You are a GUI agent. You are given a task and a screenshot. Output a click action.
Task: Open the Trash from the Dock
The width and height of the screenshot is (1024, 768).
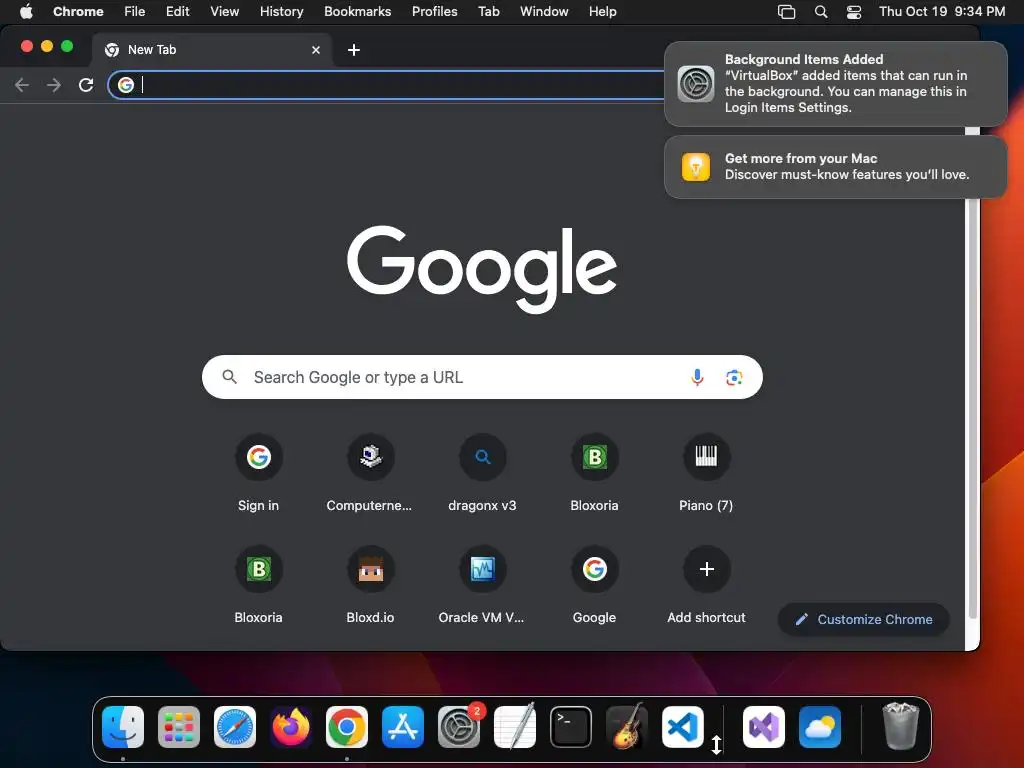(x=901, y=727)
